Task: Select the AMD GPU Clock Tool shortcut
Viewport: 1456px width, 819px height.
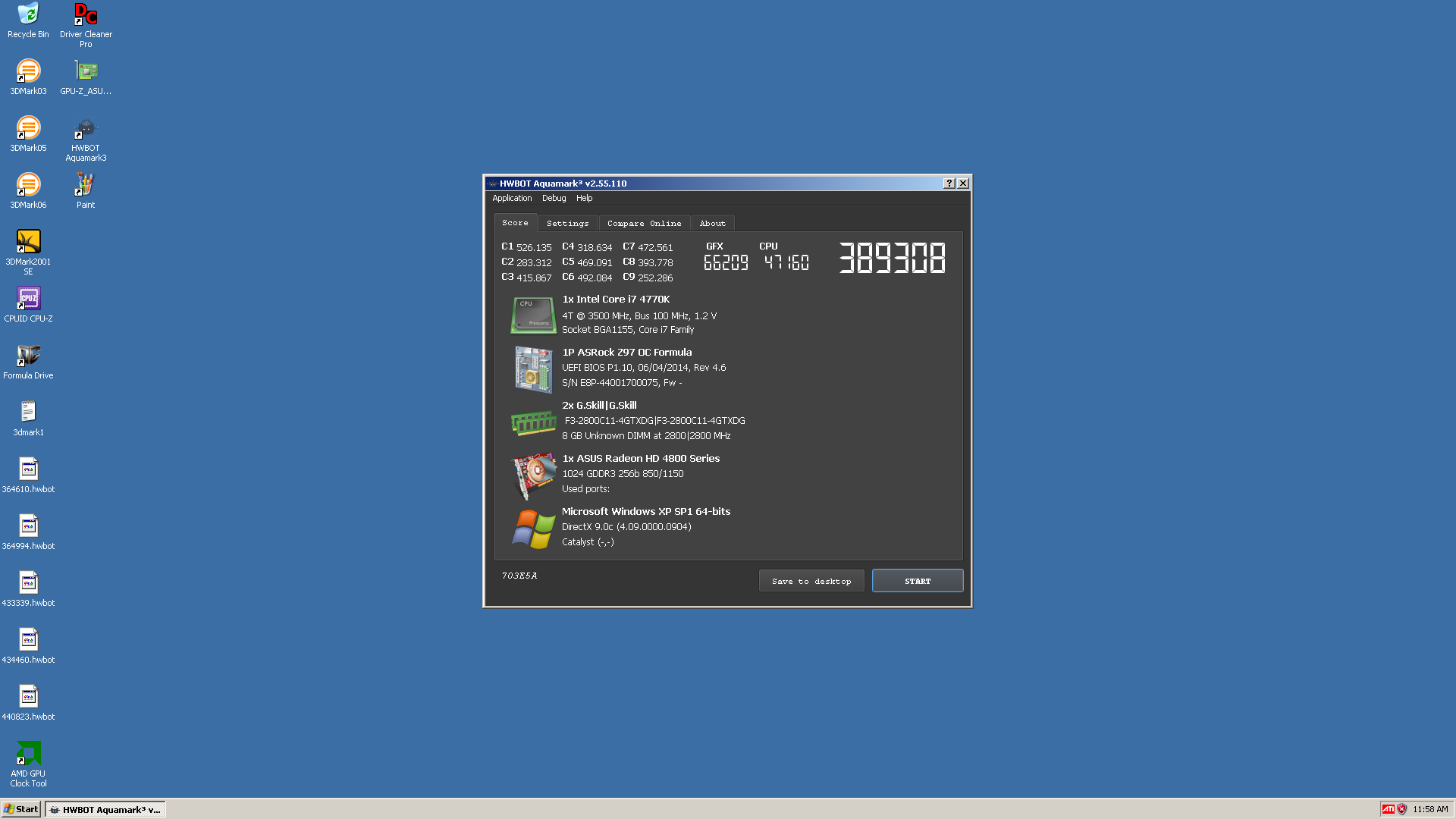Action: coord(28,764)
